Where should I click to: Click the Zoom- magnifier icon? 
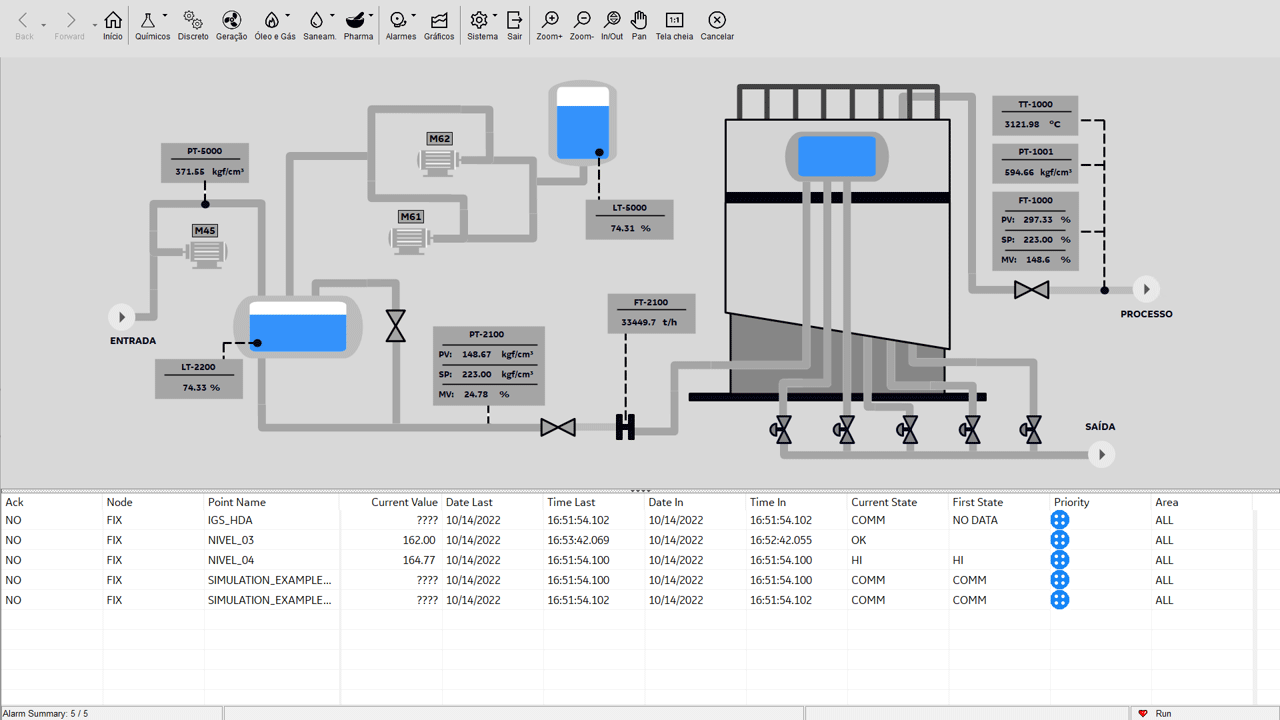pyautogui.click(x=582, y=20)
